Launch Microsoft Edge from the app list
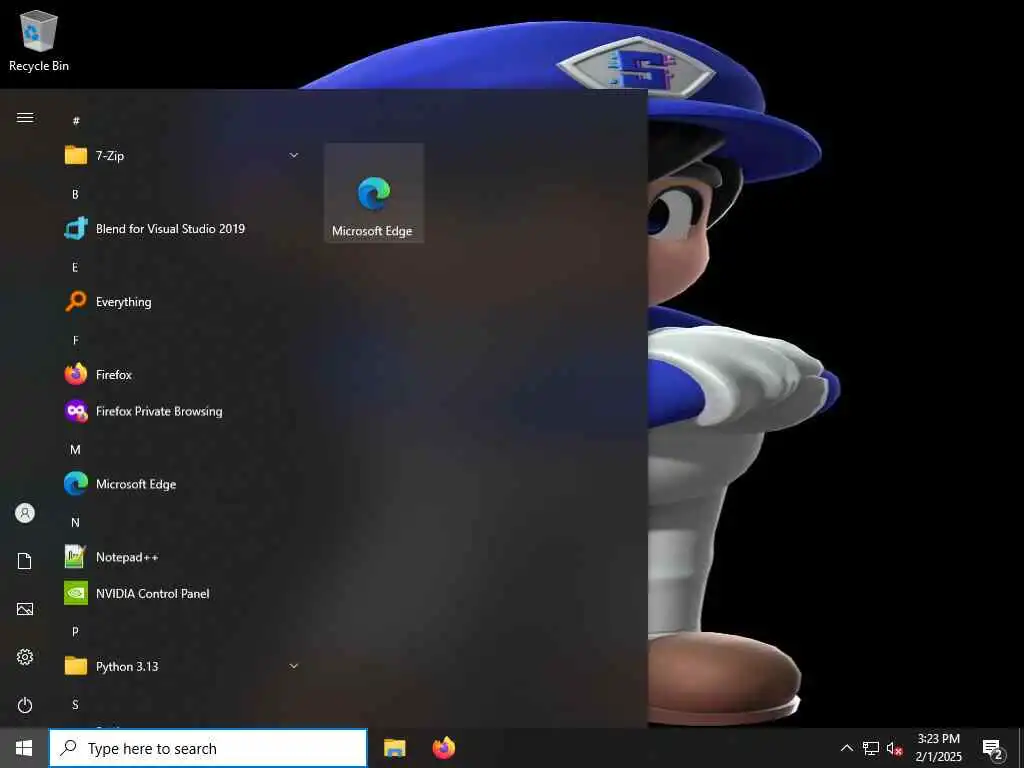The height and width of the screenshot is (768, 1024). click(x=182, y=484)
